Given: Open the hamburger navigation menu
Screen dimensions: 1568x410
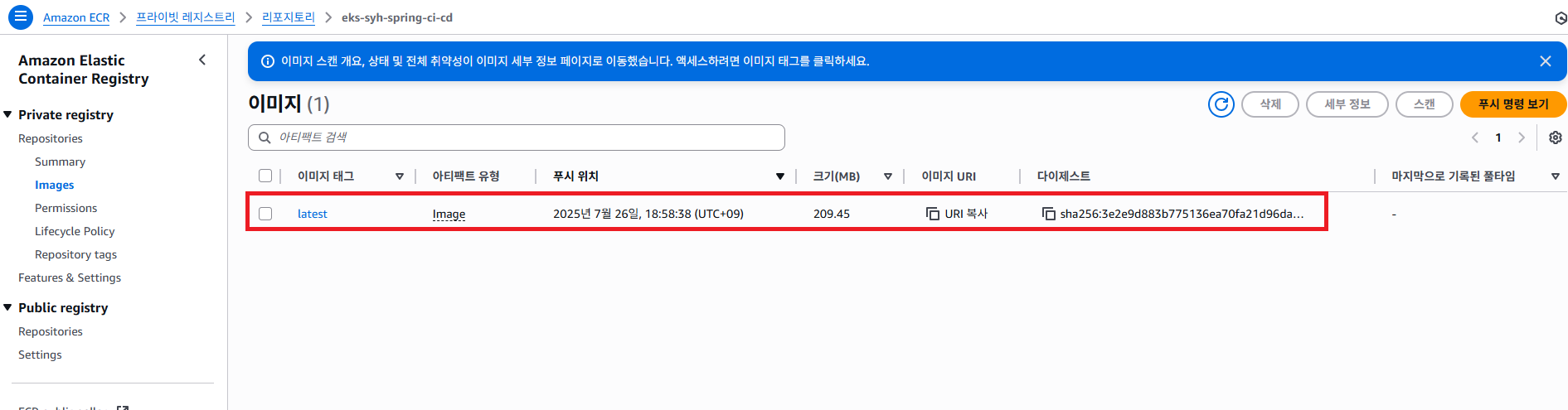Looking at the screenshot, I should click(21, 17).
